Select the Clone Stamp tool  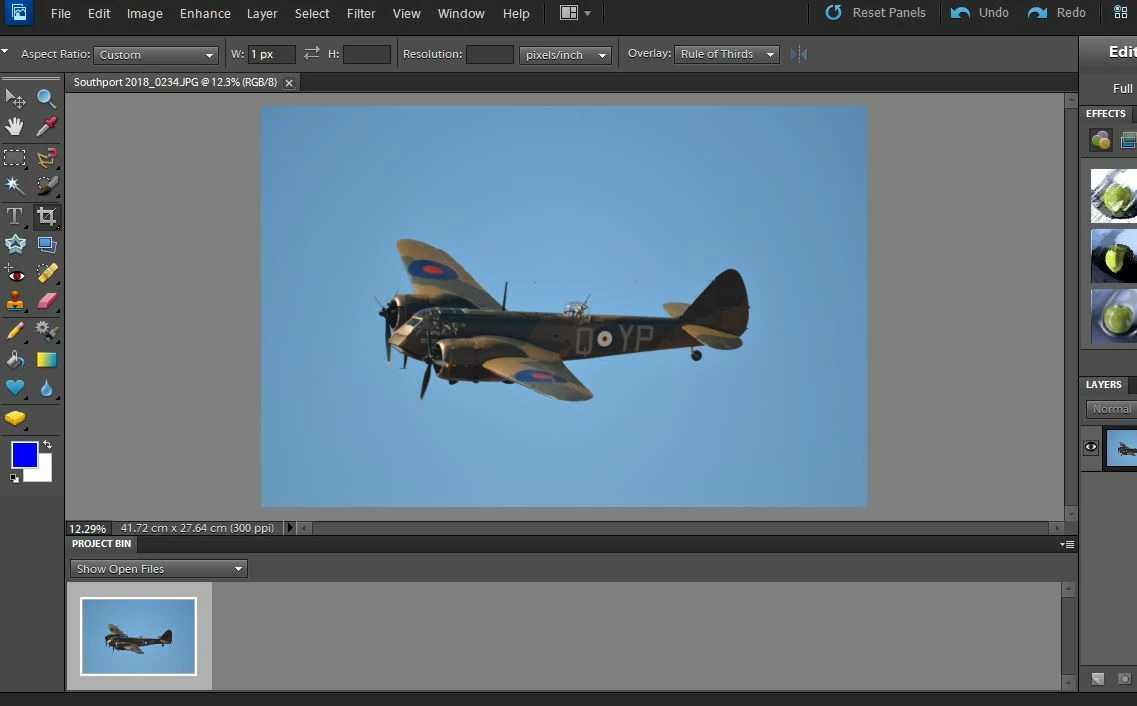15,301
